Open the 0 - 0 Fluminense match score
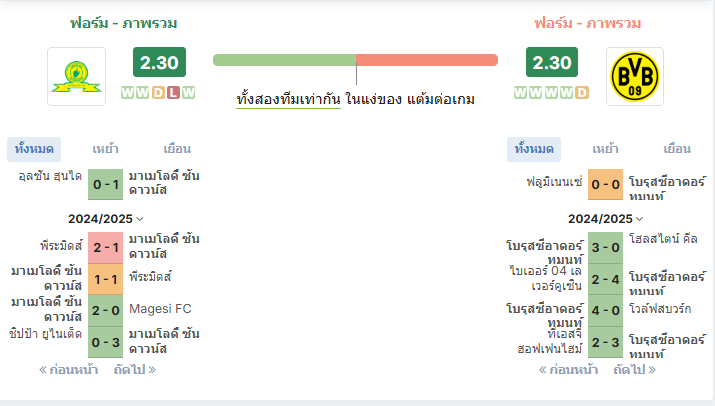Screen dimensions: 715x406 pyautogui.click(x=605, y=184)
